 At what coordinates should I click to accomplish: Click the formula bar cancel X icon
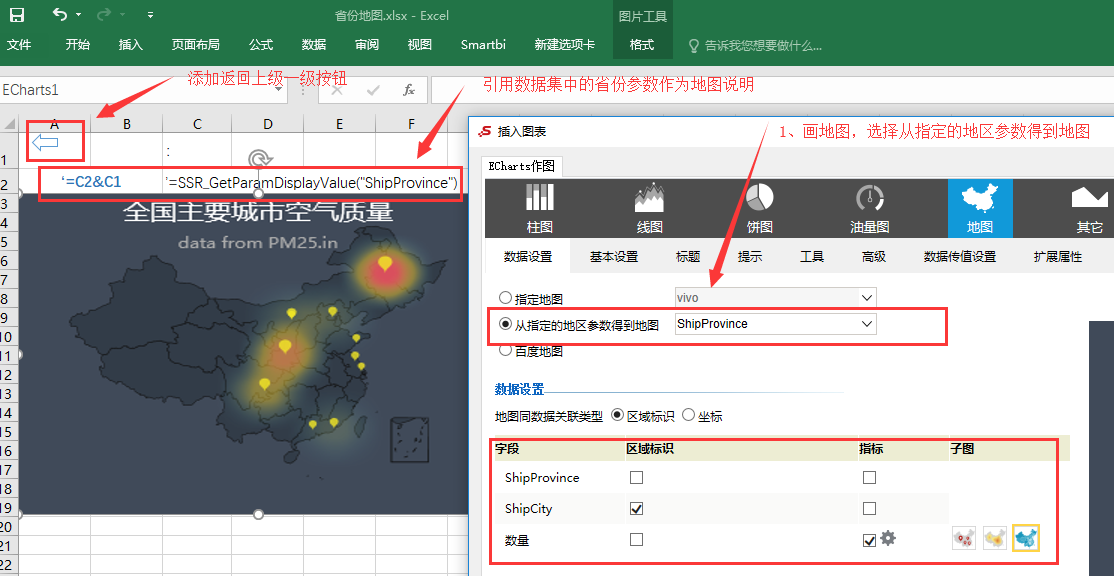337,90
